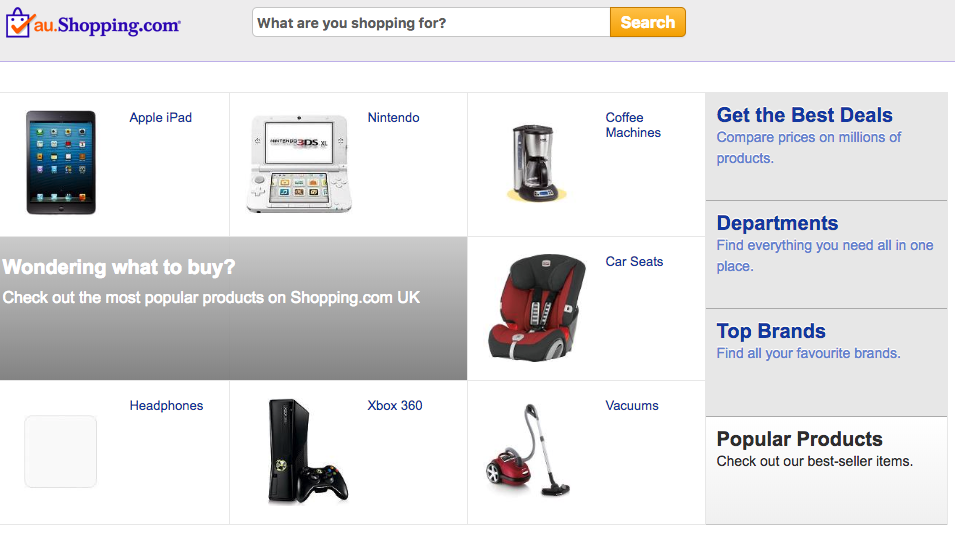Open the Apple iPad link
Image resolution: width=955 pixels, height=536 pixels.
click(x=160, y=118)
